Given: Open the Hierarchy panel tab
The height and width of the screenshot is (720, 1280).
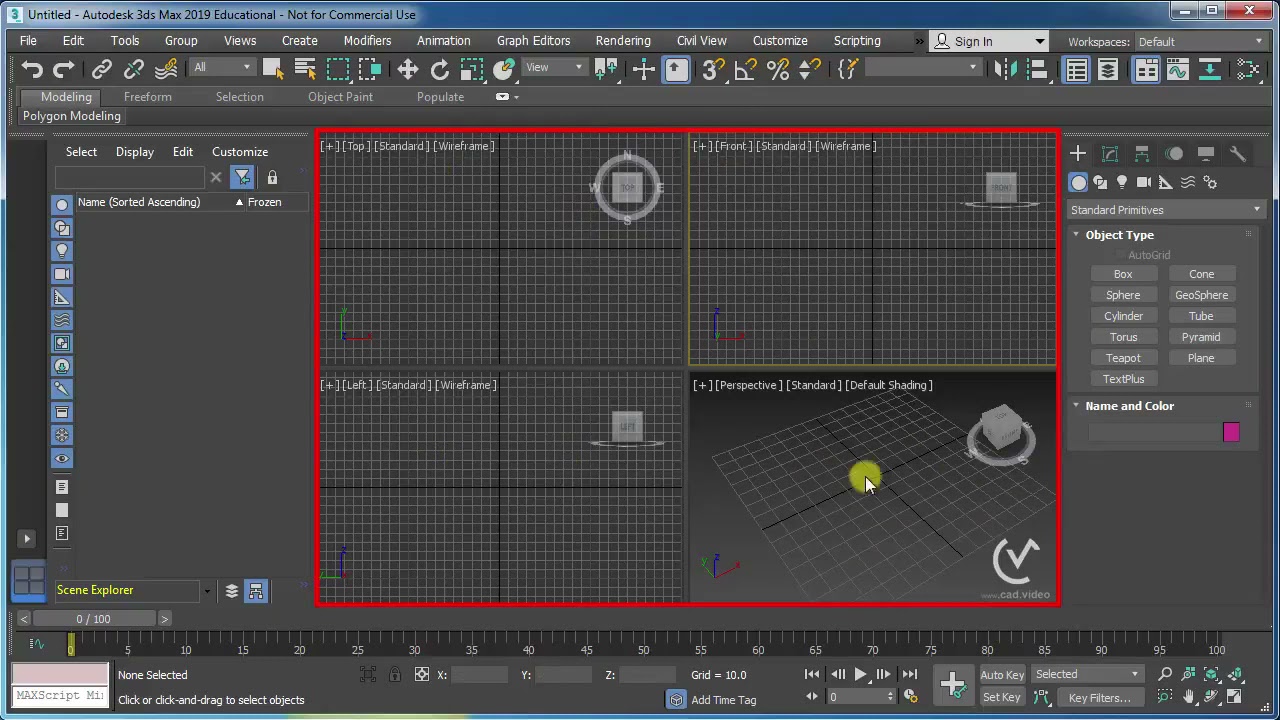Looking at the screenshot, I should pos(1142,154).
